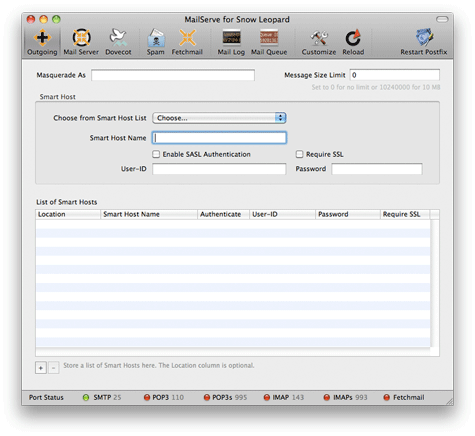Image resolution: width=475 pixels, height=436 pixels.
Task: Click the red Fetchmail status light
Action: (387, 397)
